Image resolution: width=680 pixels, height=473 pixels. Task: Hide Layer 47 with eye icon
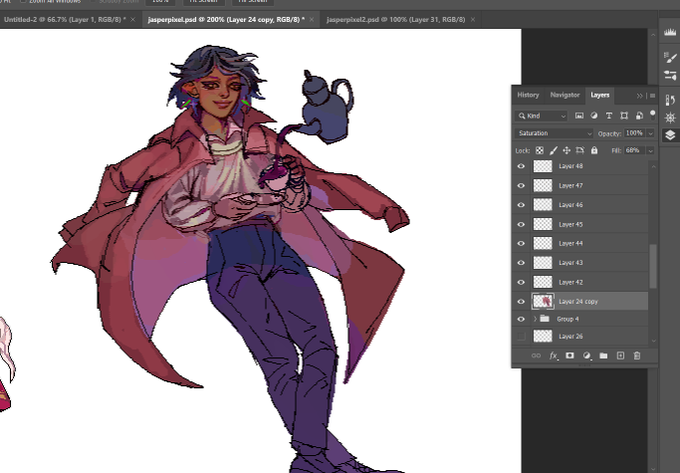[x=521, y=186]
